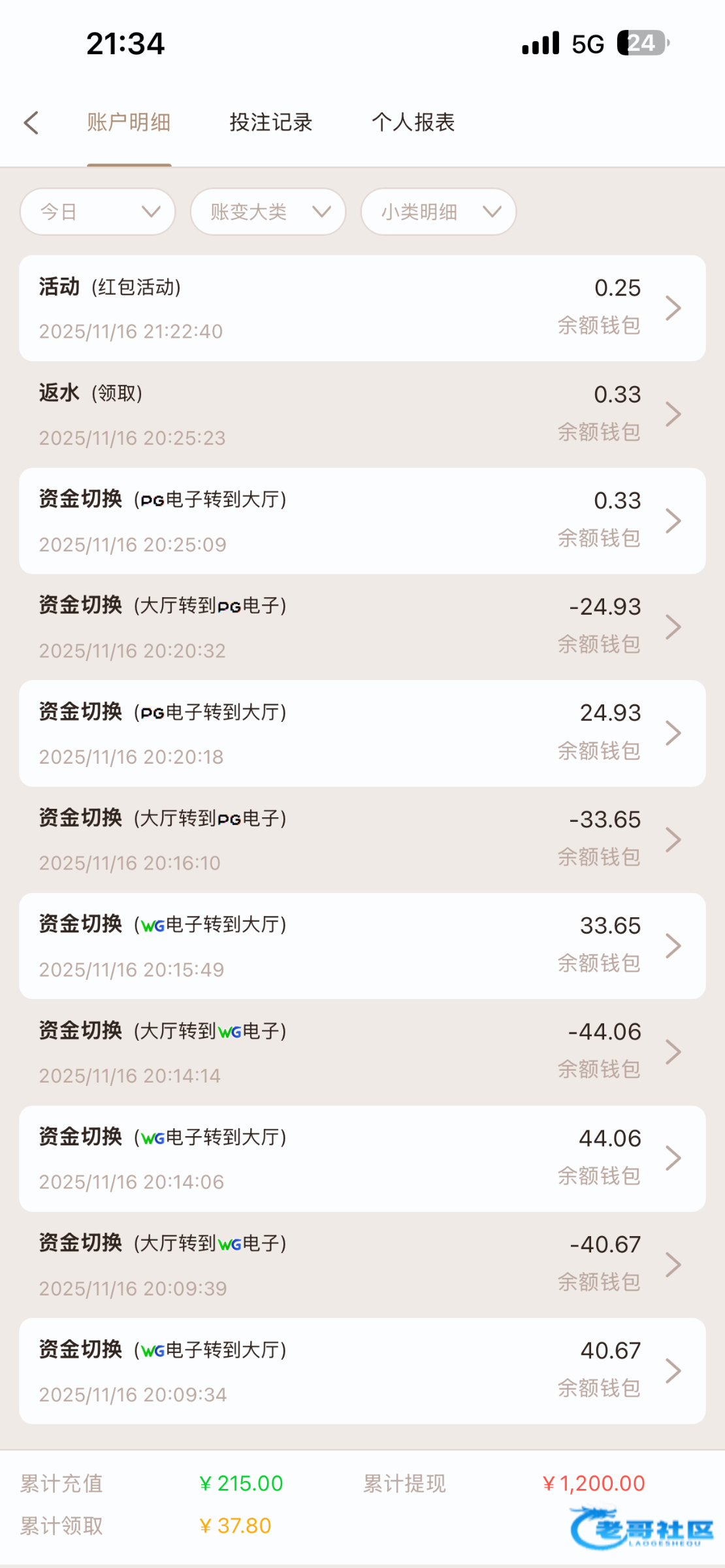This screenshot has width=725, height=1568.
Task: Open the 33.65 WG电子转到大厅 record
Action: coord(327,946)
